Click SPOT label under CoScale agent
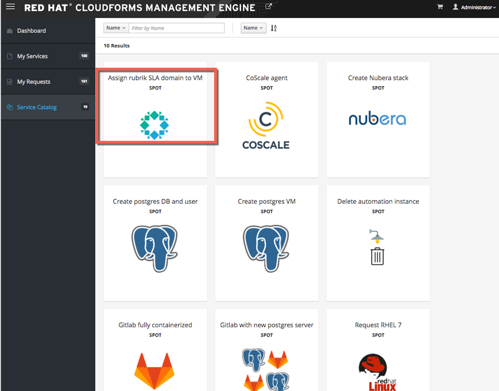The image size is (499, 391). (x=267, y=88)
